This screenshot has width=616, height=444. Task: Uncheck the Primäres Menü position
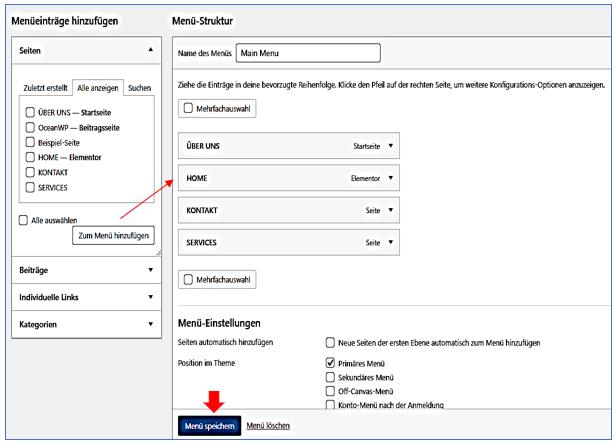(x=332, y=363)
